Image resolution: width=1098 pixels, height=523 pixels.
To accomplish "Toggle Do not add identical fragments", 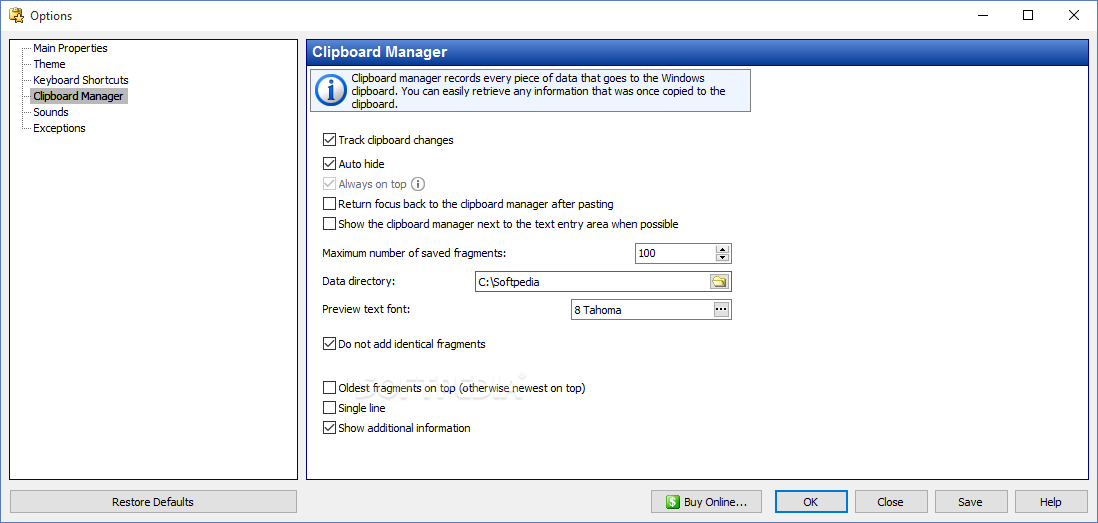I will pos(329,344).
